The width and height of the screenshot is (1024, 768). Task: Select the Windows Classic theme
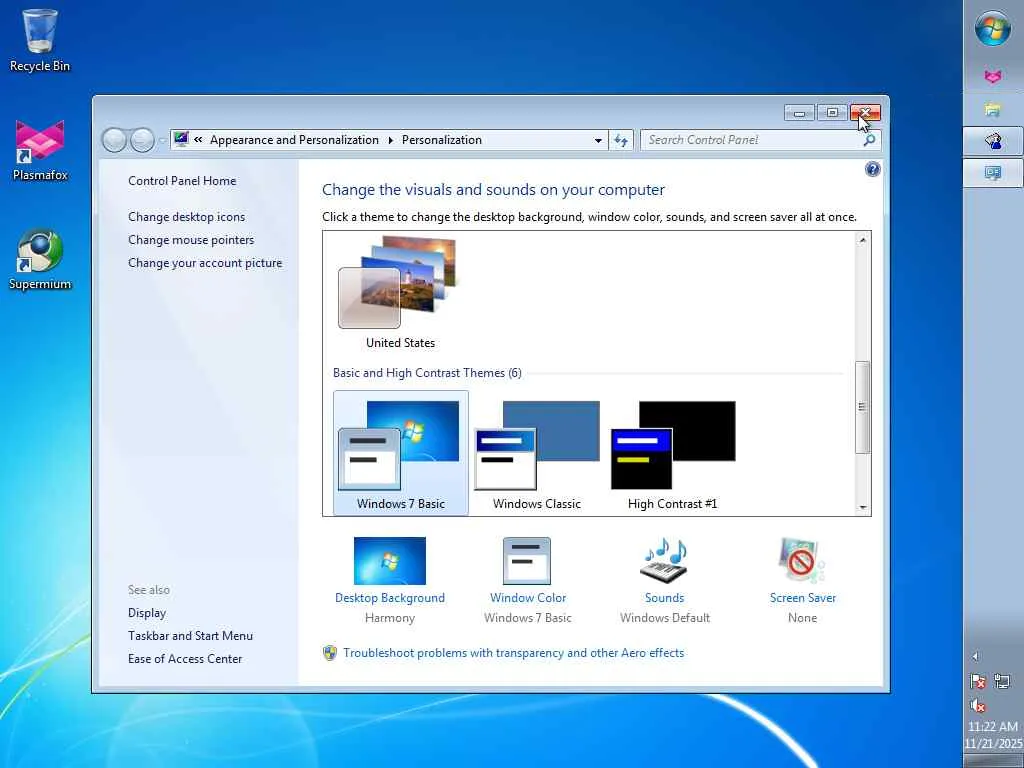[537, 453]
